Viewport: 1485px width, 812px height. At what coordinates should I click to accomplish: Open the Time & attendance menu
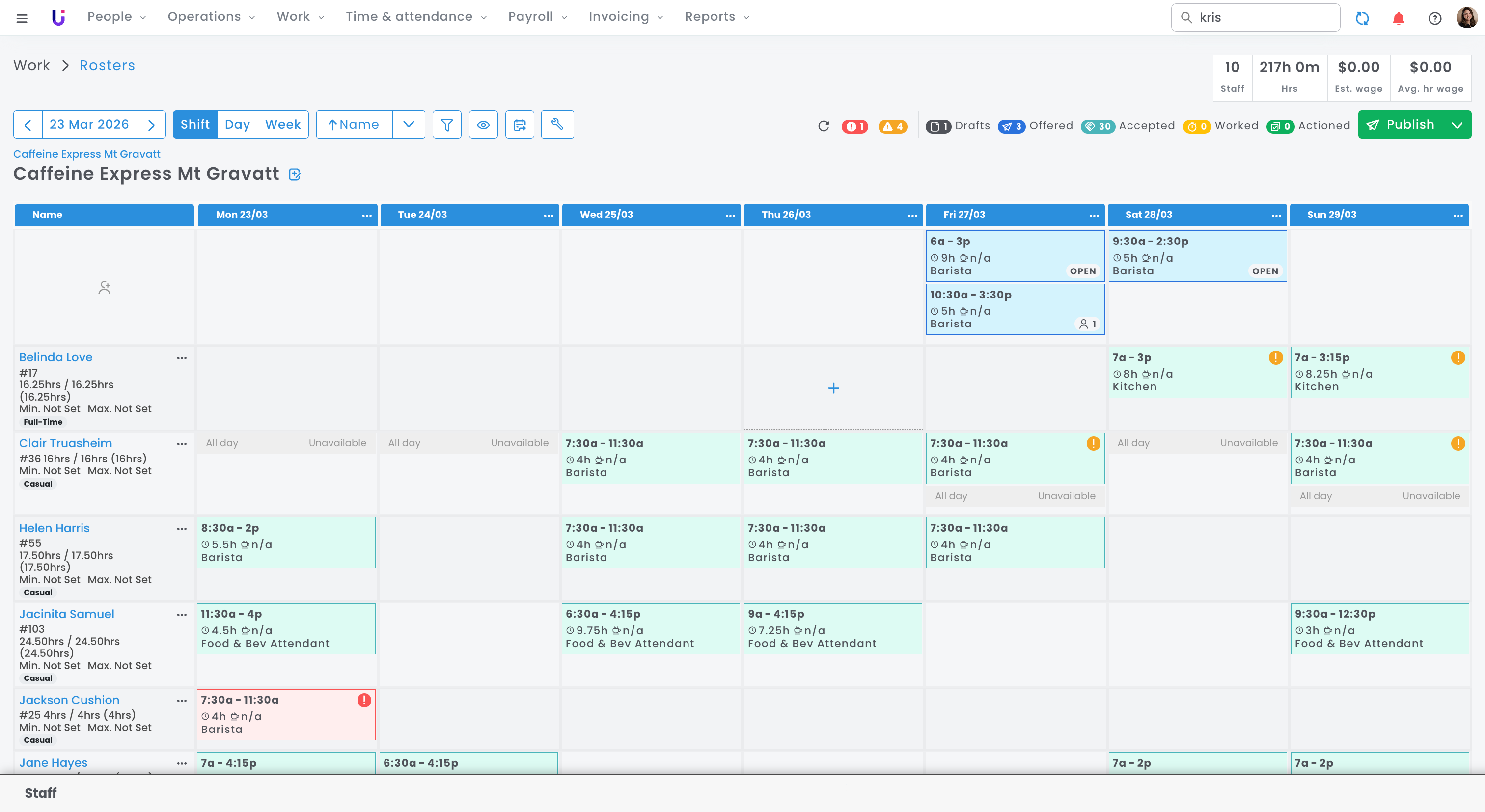(415, 17)
